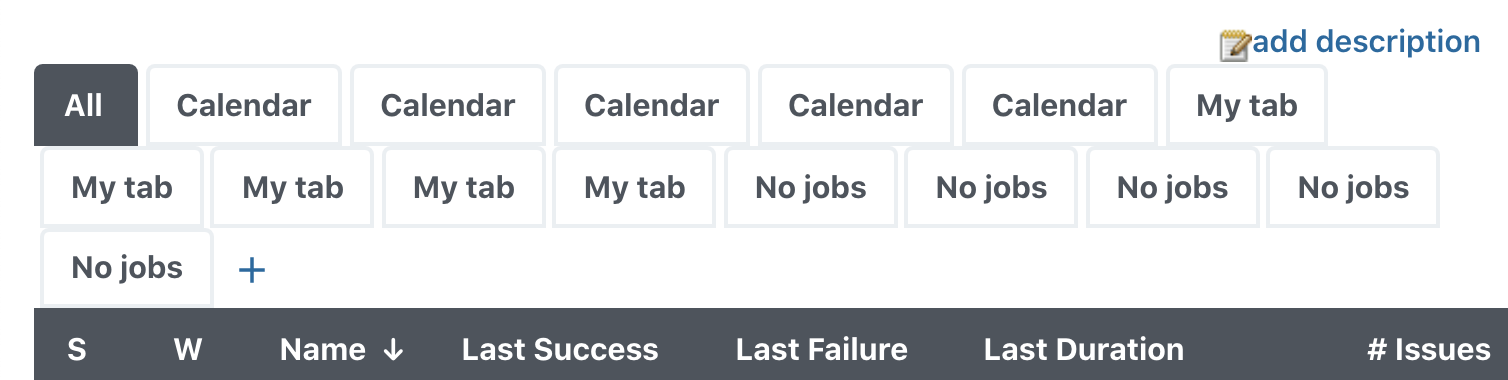Image resolution: width=1508 pixels, height=380 pixels.
Task: Switch to the All view tab
Action: (85, 105)
